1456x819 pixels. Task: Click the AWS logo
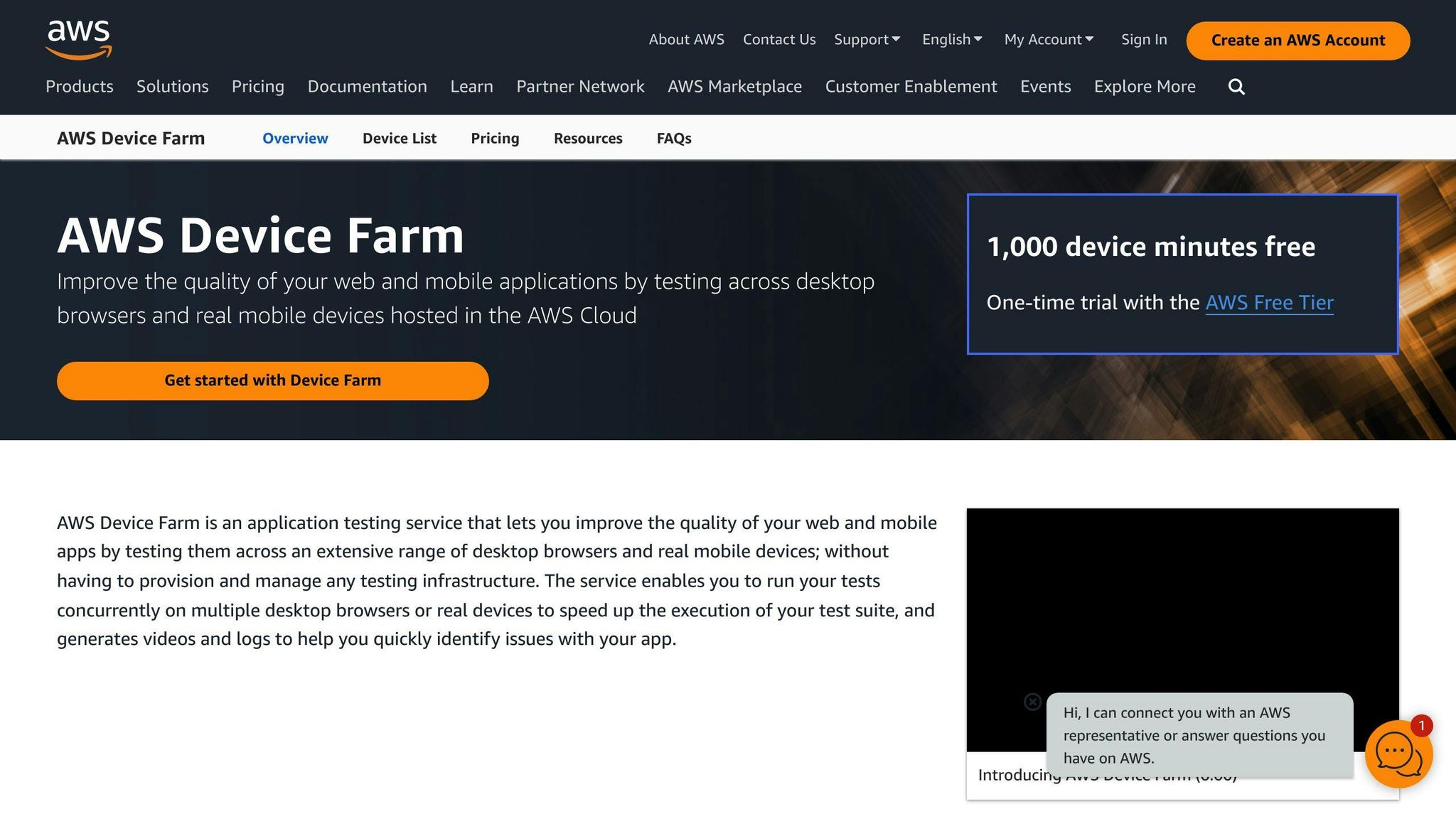(79, 40)
